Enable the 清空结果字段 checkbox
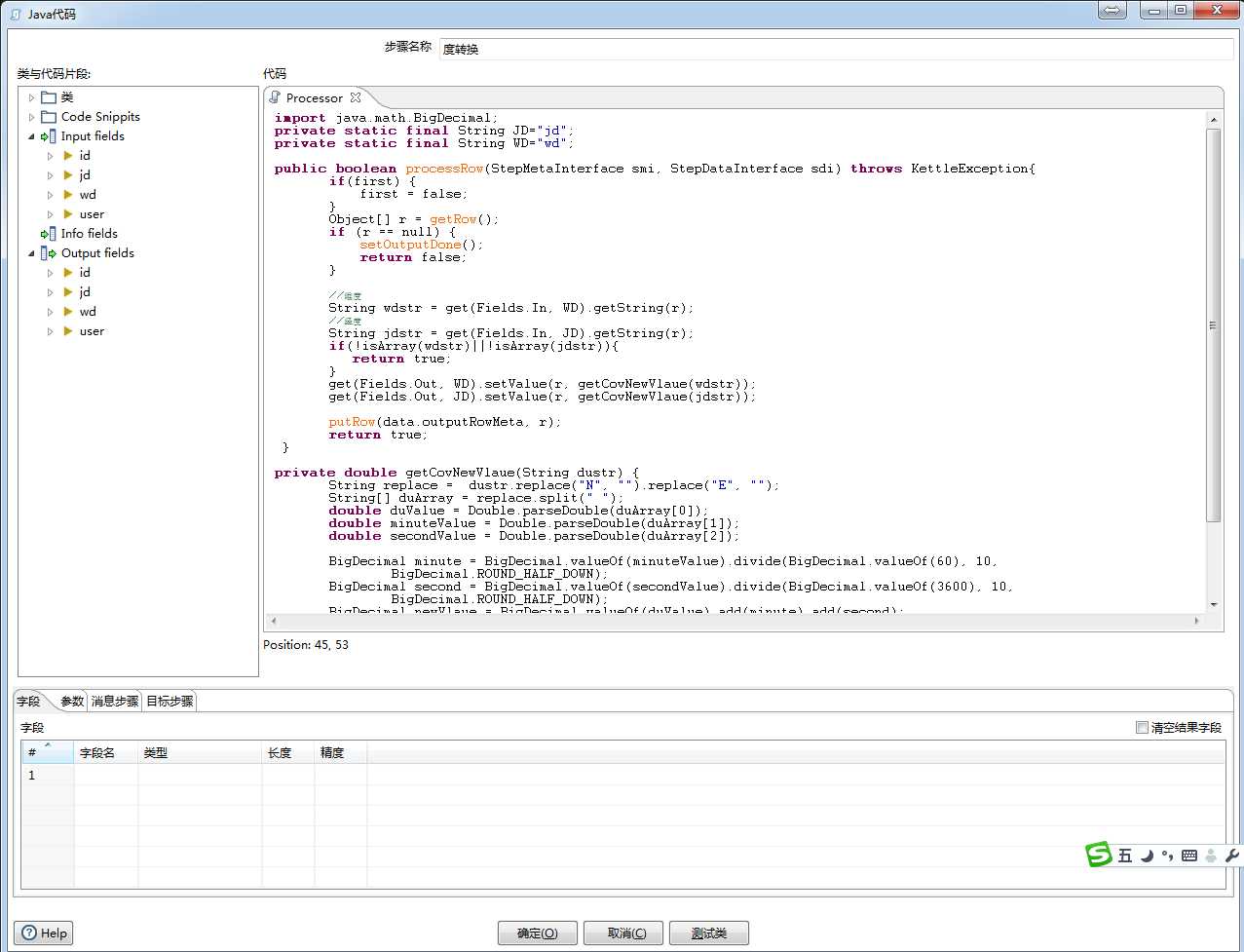This screenshot has width=1244, height=952. pyautogui.click(x=1142, y=727)
